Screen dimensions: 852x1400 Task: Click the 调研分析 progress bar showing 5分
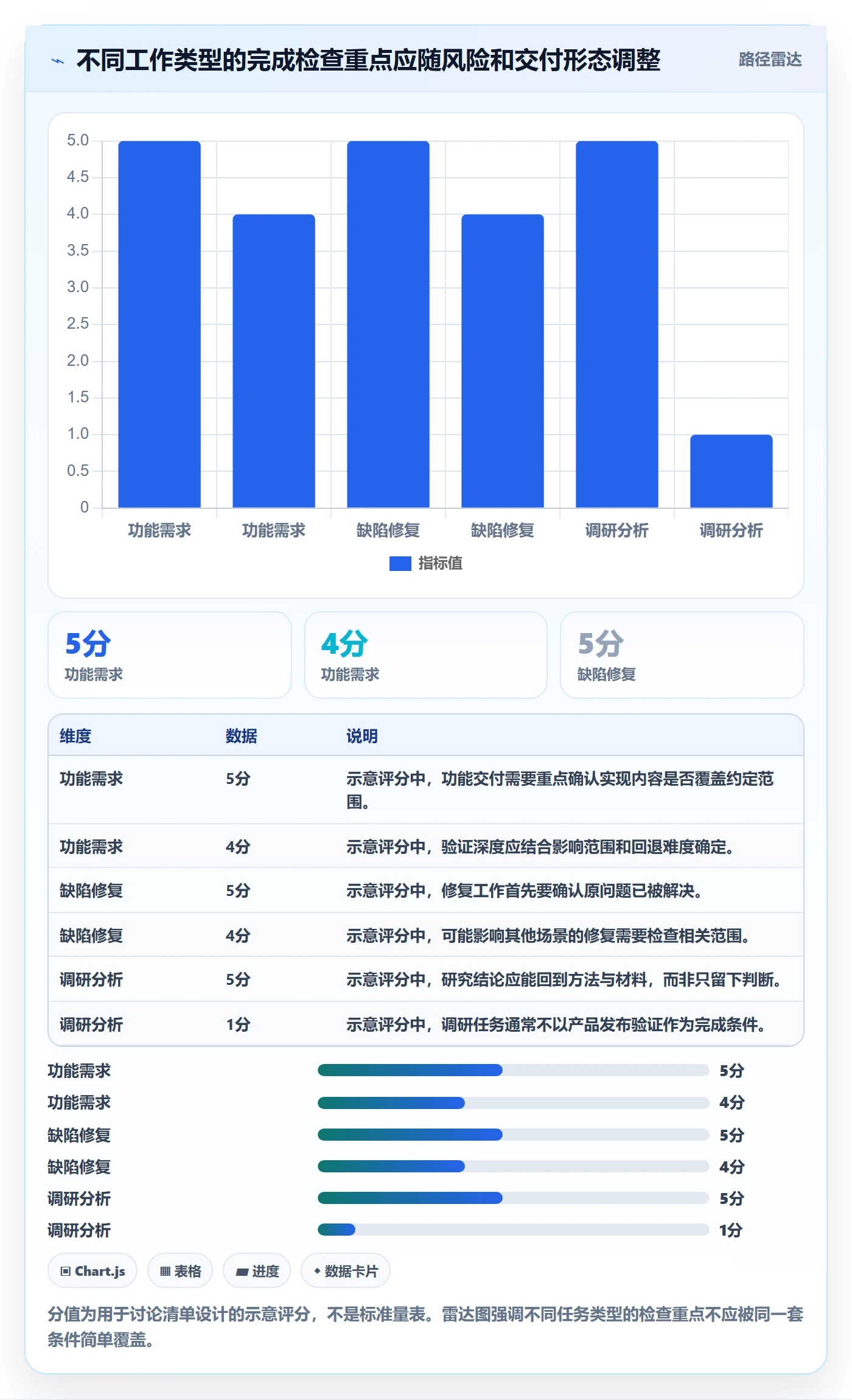[x=514, y=1198]
